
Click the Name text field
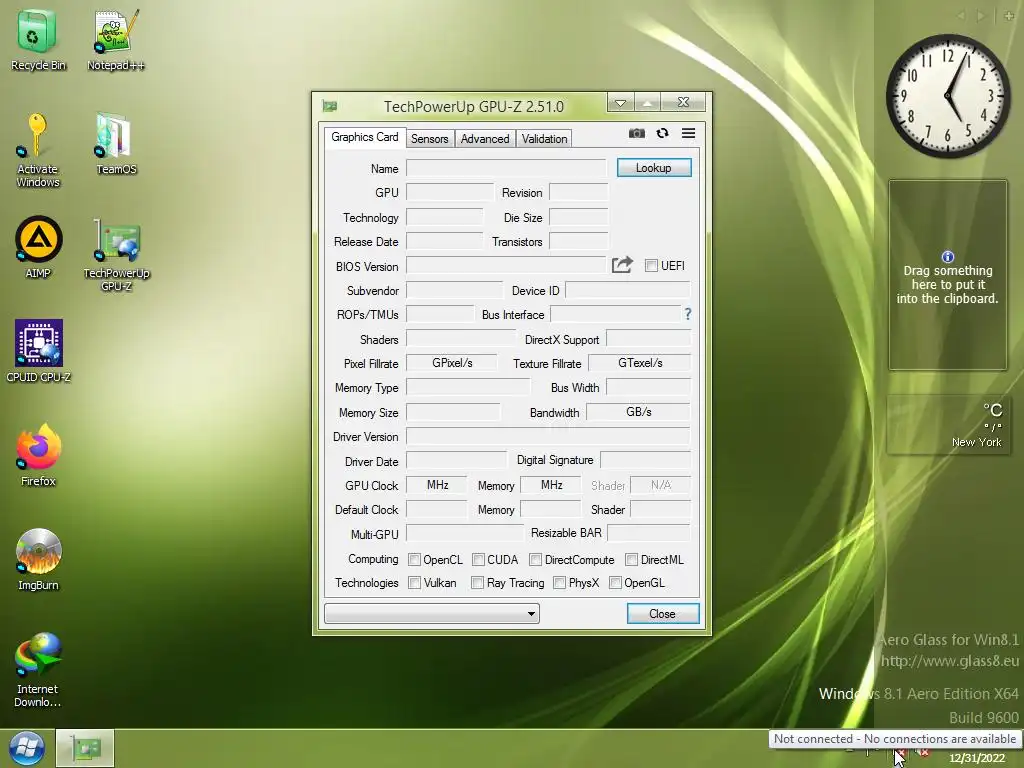tap(506, 168)
